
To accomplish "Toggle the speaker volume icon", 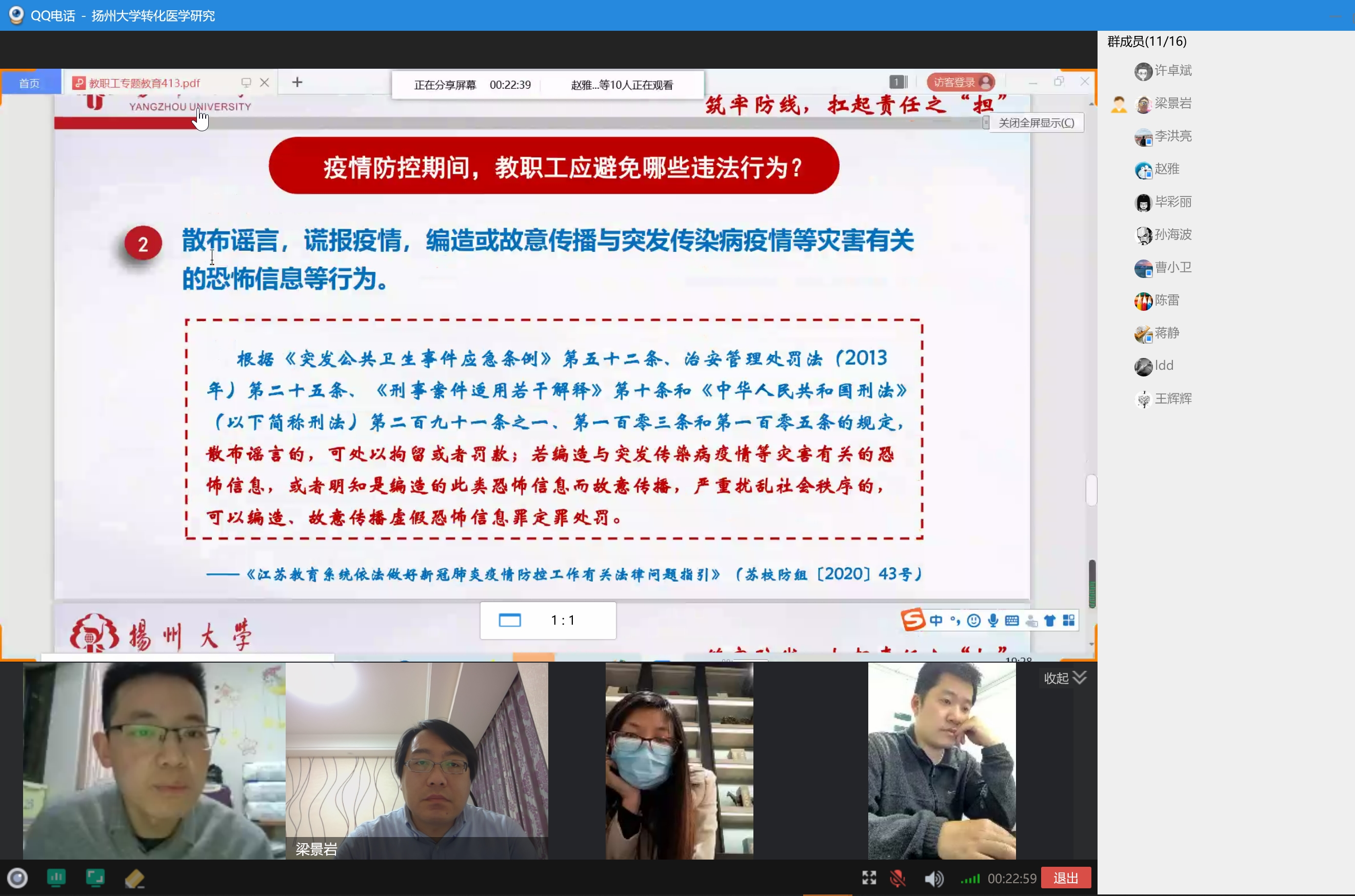I will [933, 878].
